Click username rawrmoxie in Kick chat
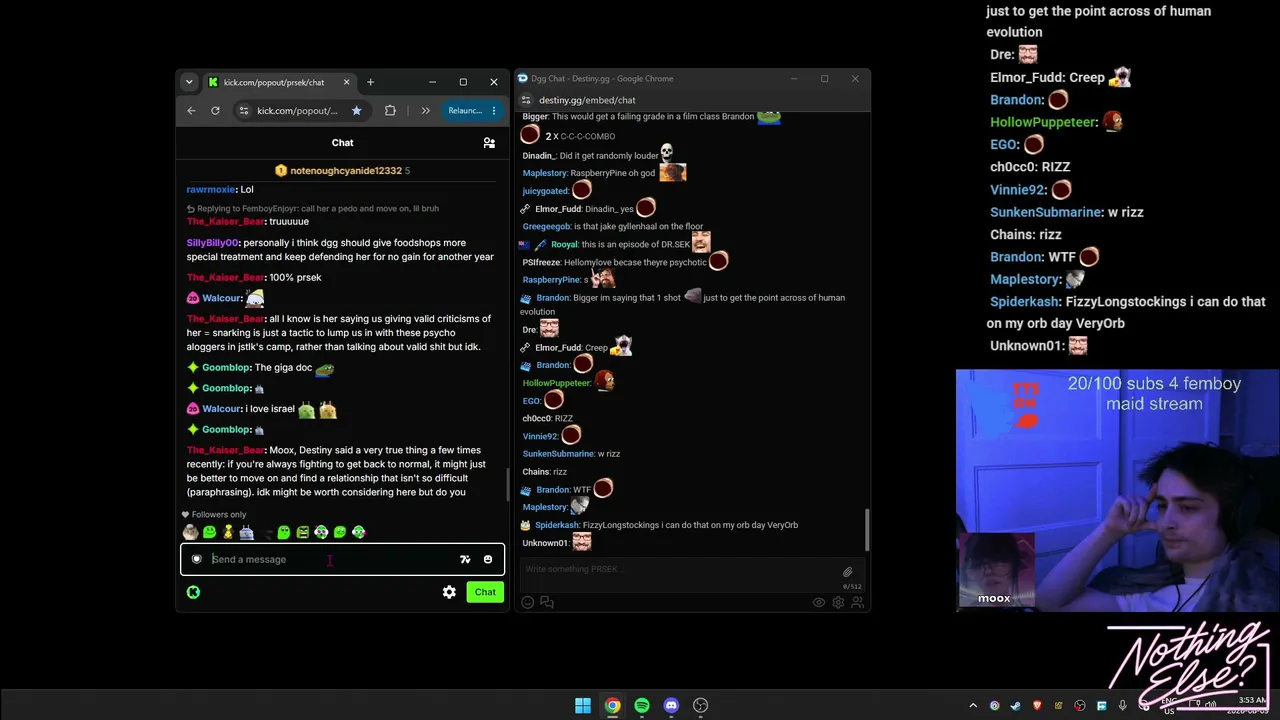 210,189
